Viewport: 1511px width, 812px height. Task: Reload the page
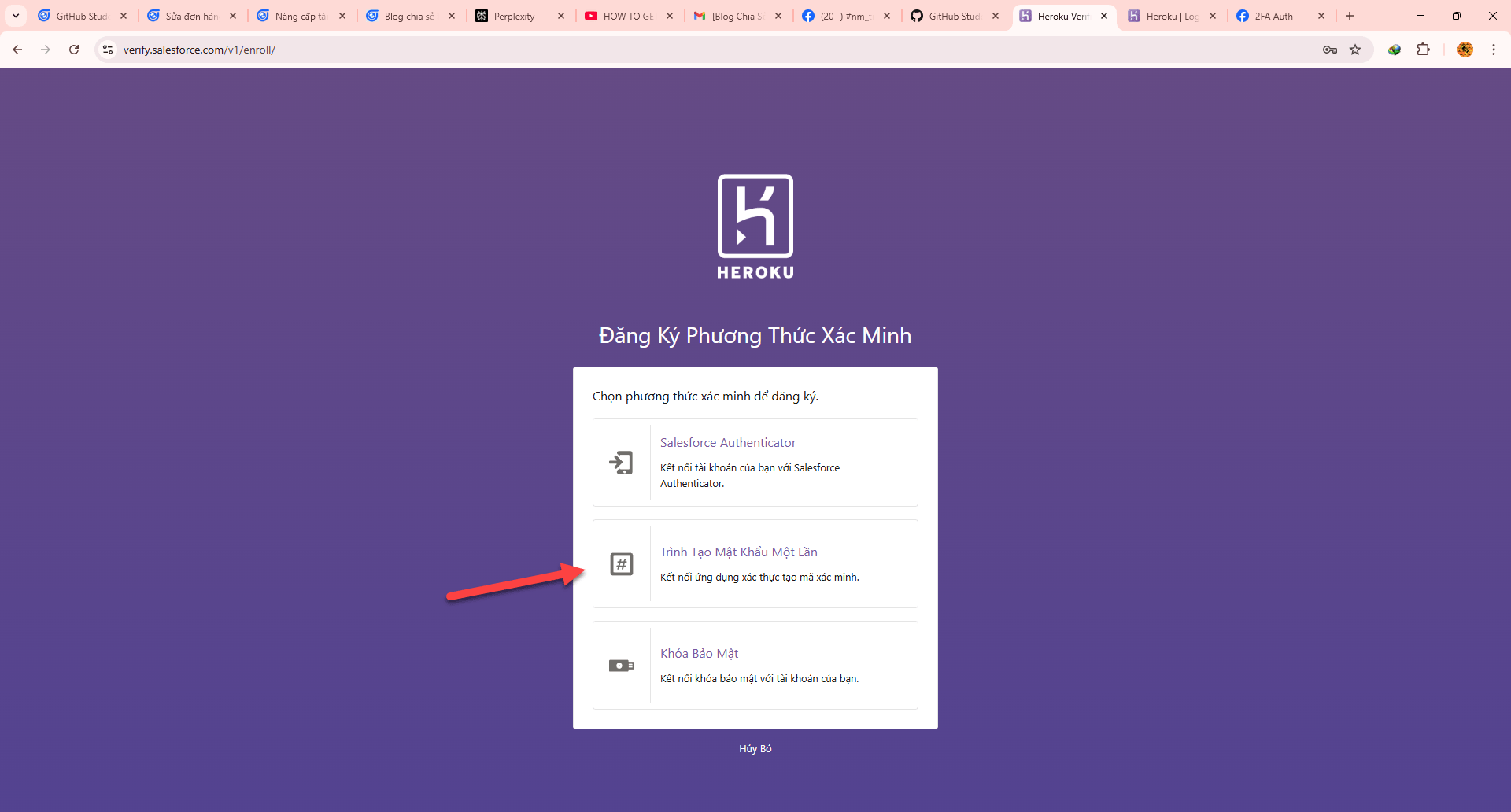tap(74, 50)
